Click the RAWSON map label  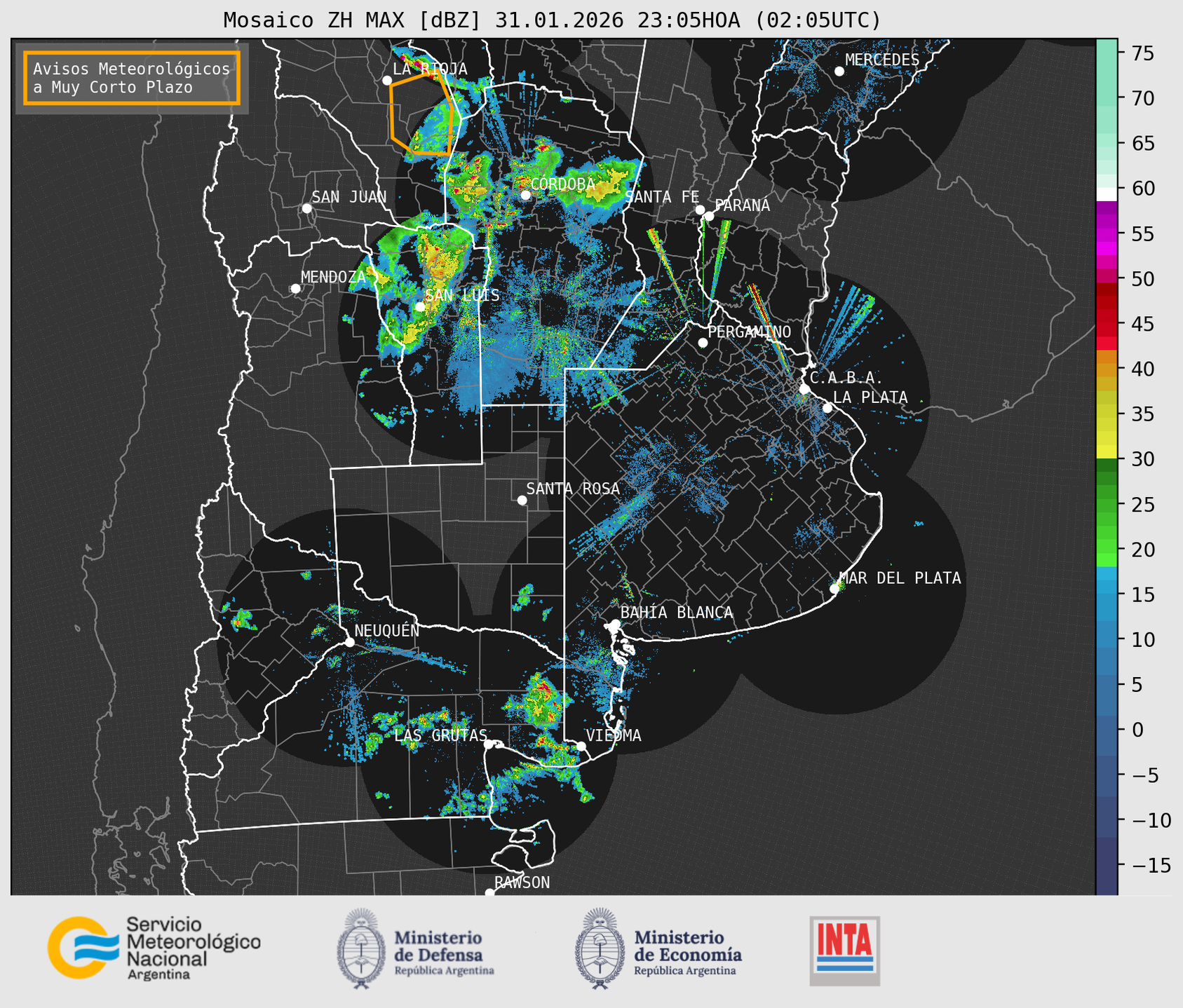click(522, 883)
